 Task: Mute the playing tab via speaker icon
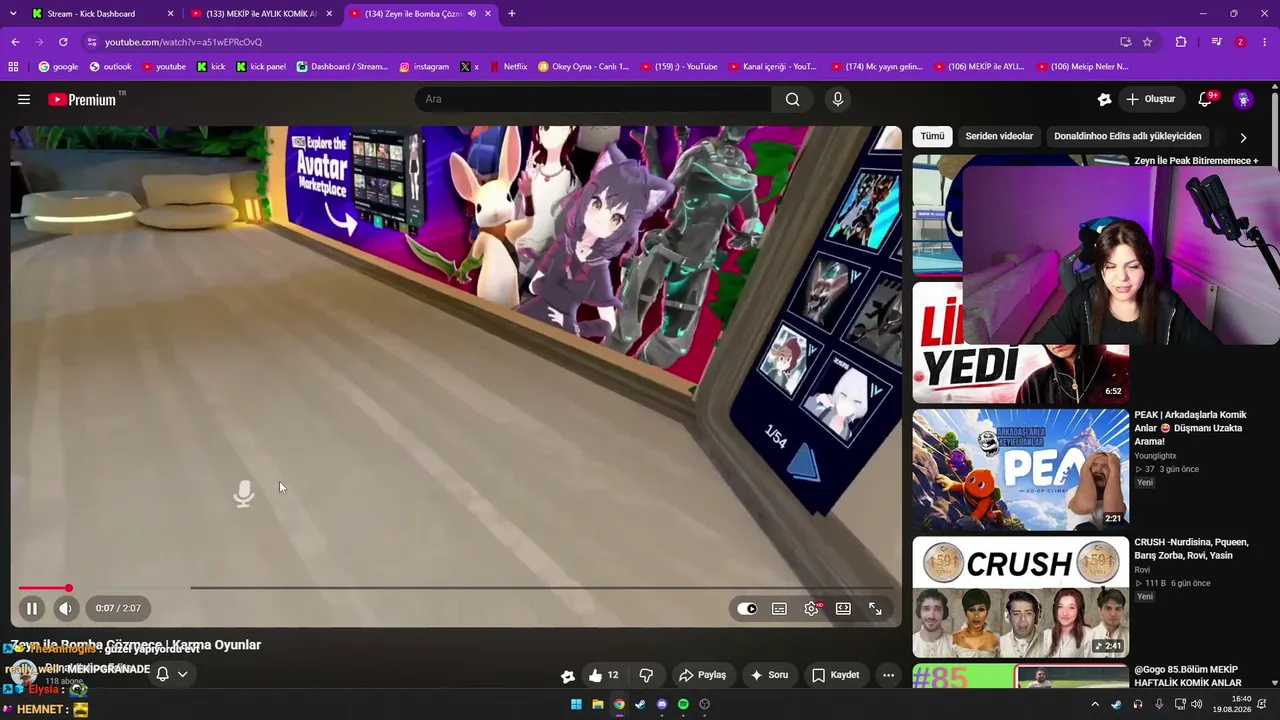point(472,14)
